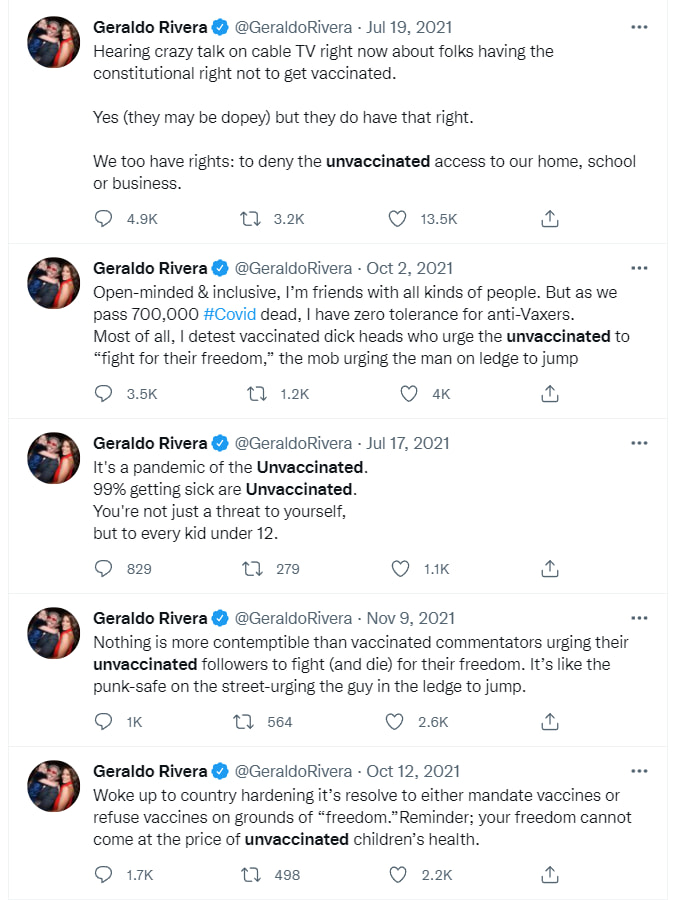This screenshot has width=689, height=900.
Task: Expand the more menu on the Oct 12 tweet
Action: [639, 771]
